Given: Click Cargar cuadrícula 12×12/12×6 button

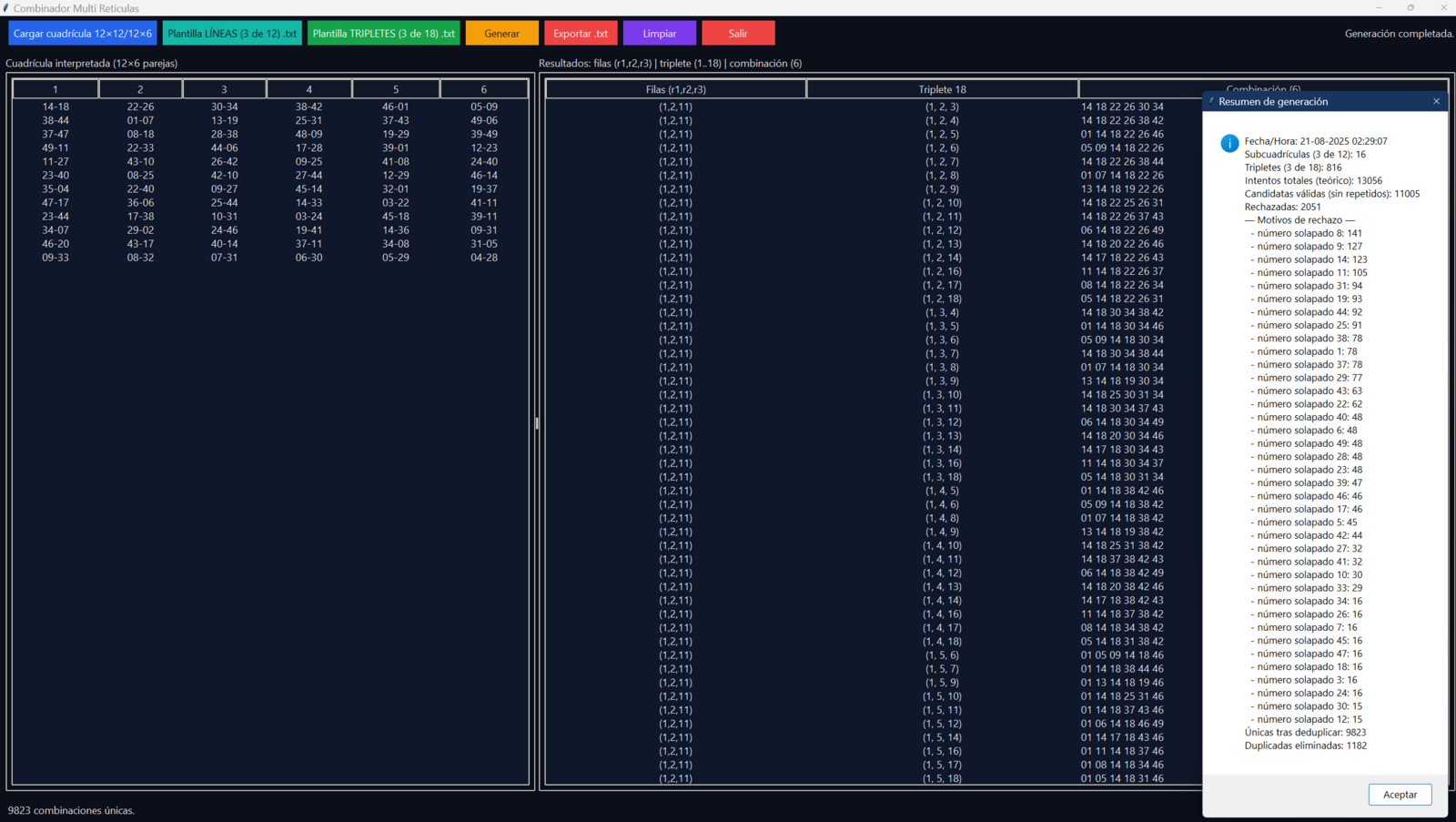Looking at the screenshot, I should pyautogui.click(x=83, y=34).
